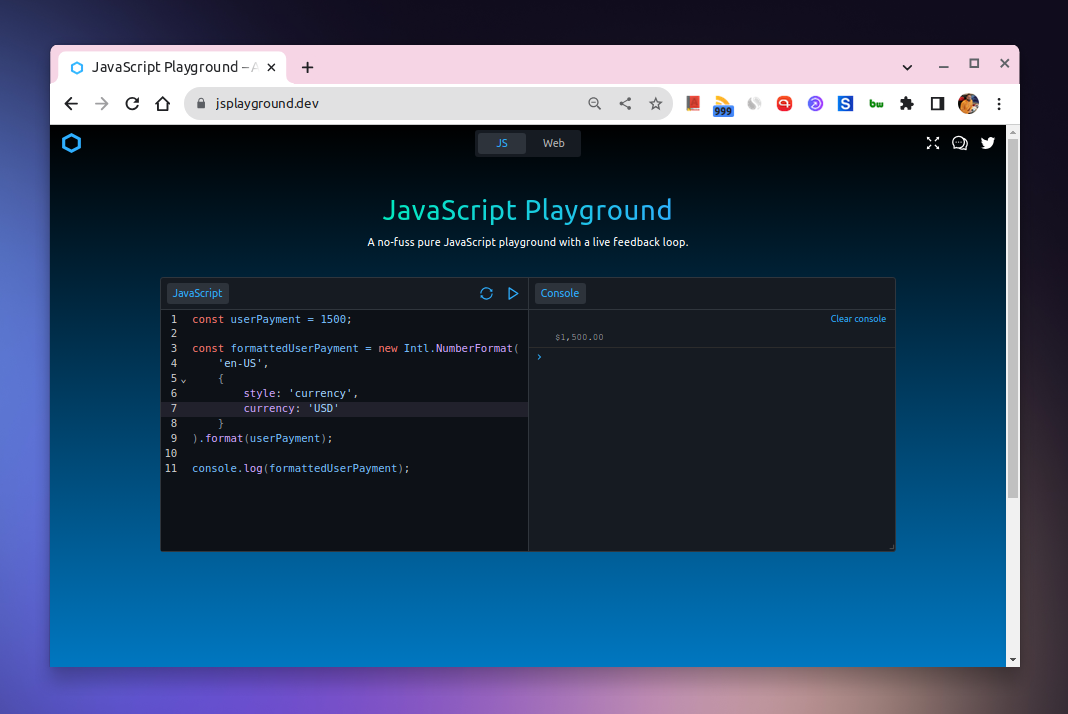Click the page vertical scrollbar thumb

coord(1013,318)
